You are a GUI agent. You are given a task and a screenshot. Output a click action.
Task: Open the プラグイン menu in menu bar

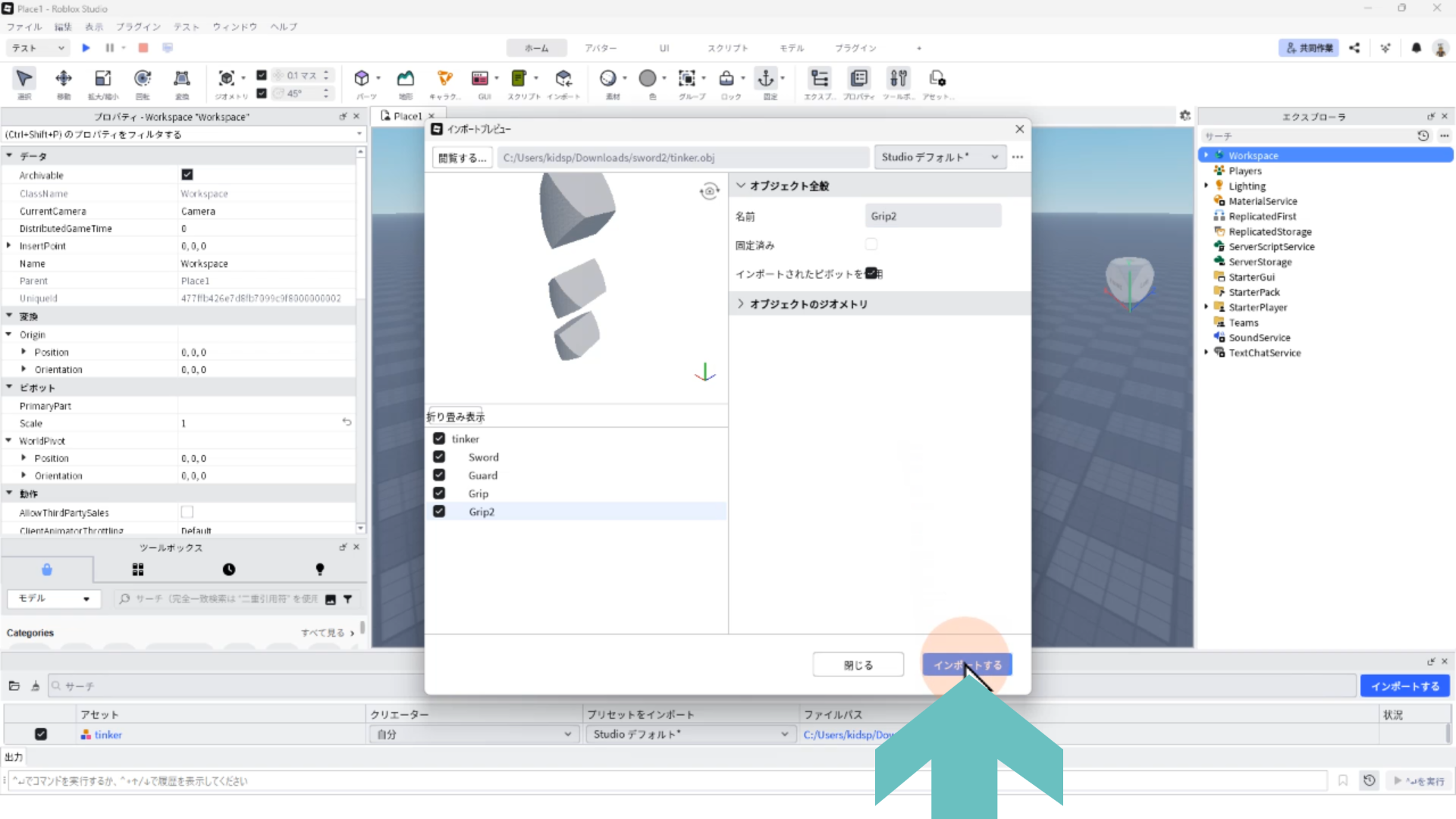(x=138, y=27)
